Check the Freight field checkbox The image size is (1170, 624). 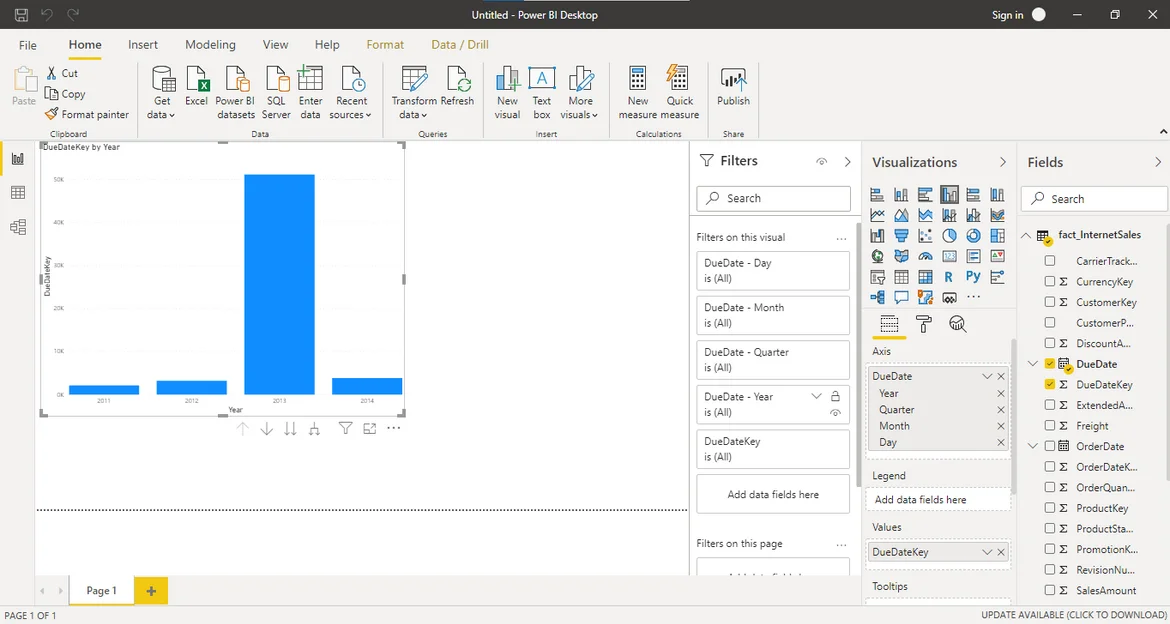click(1049, 426)
